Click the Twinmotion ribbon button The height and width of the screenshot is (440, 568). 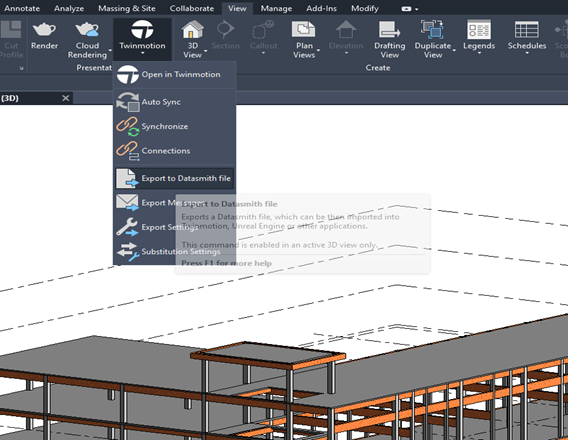142,38
